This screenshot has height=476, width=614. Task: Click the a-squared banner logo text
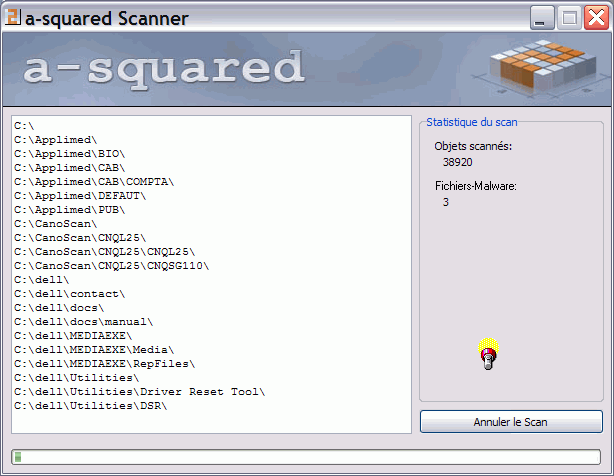[163, 67]
